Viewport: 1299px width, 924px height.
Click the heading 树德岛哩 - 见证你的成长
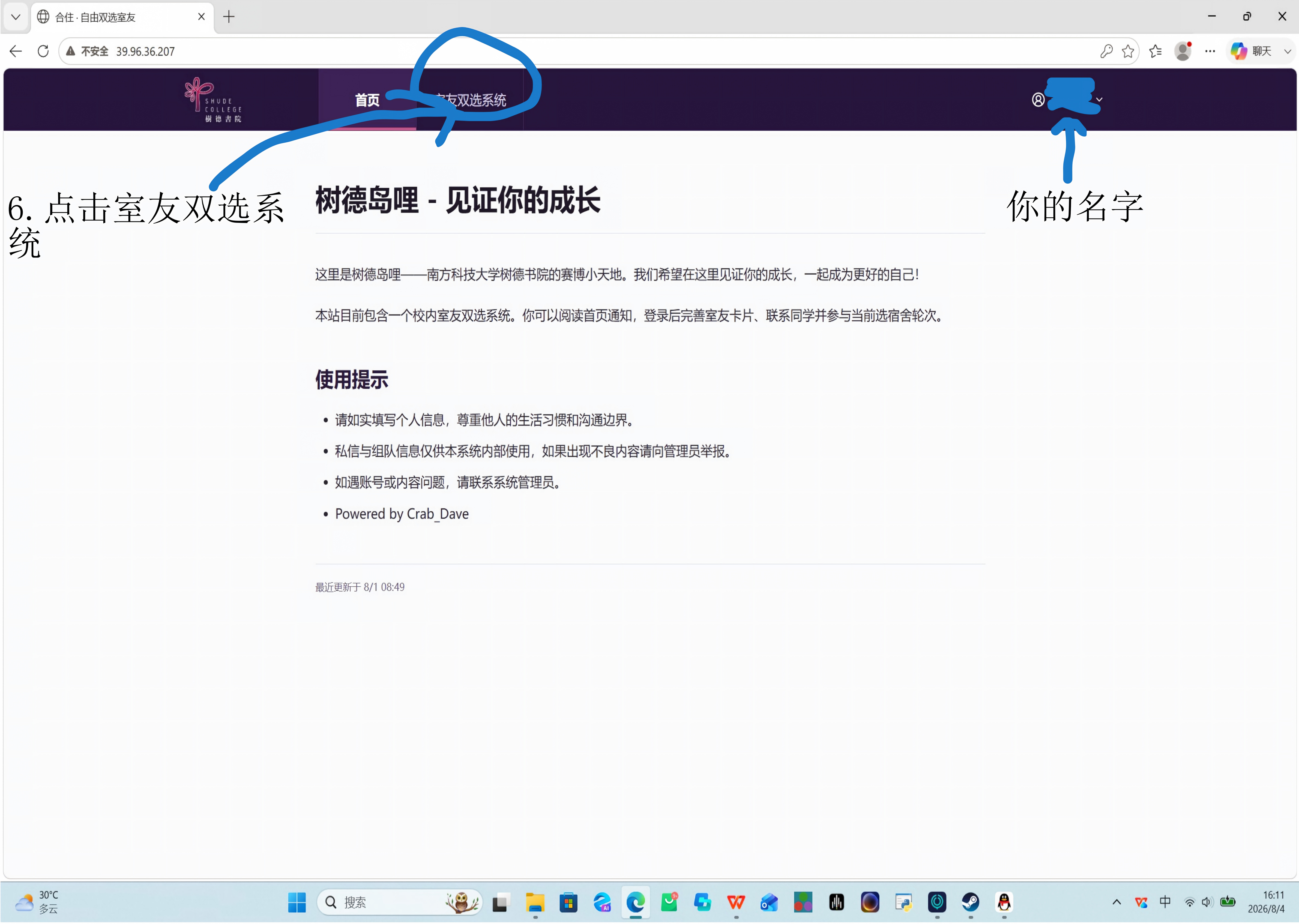tap(457, 200)
